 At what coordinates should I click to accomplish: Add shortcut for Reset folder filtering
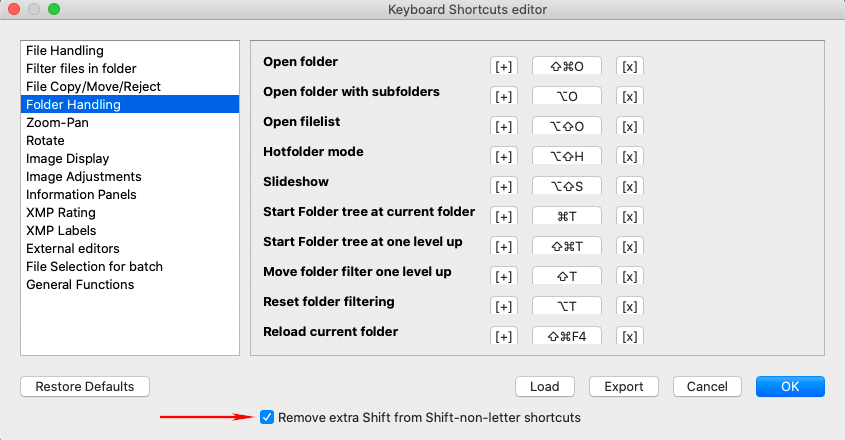pyautogui.click(x=504, y=307)
